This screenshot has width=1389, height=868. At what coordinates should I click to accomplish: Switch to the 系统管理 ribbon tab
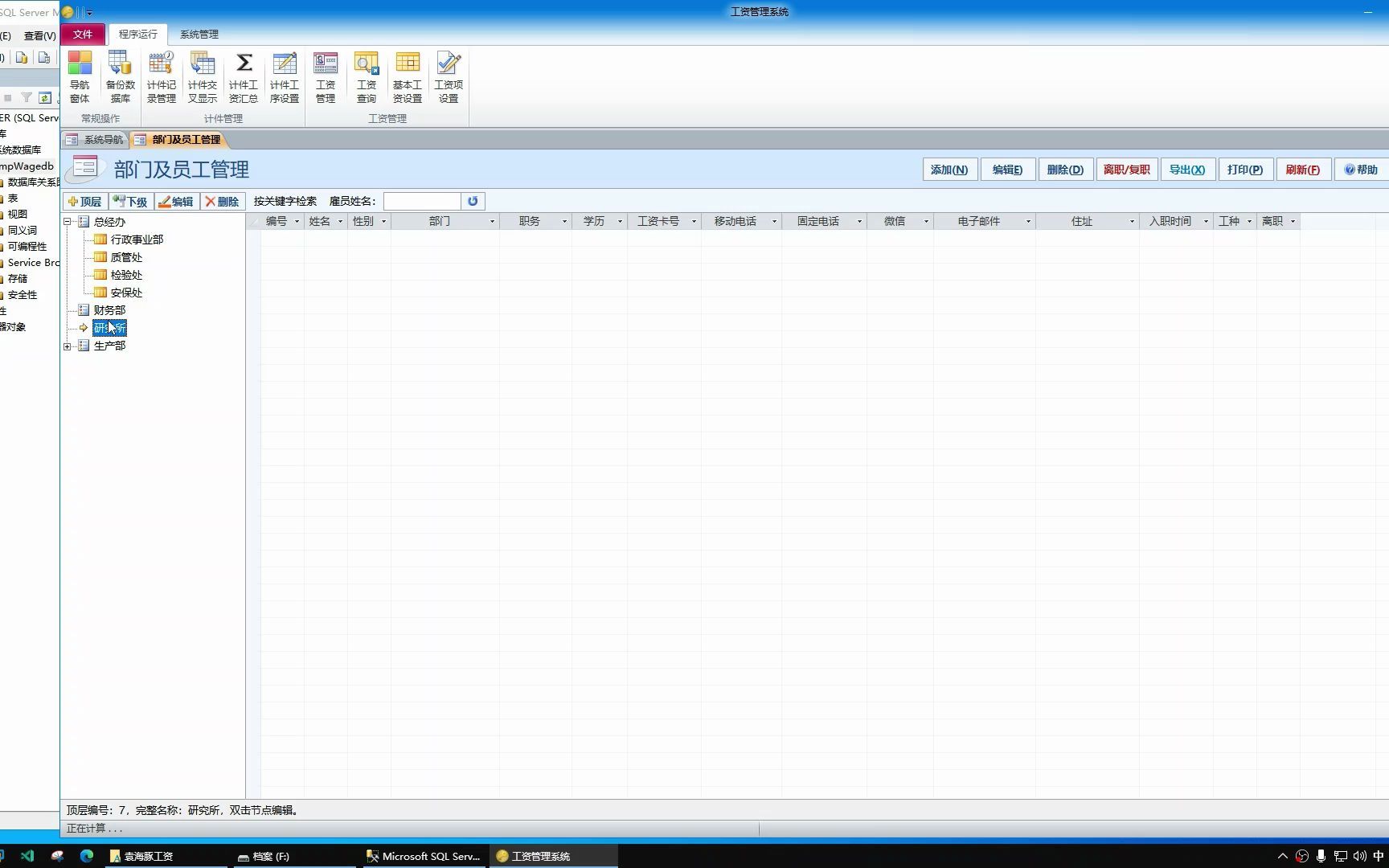(198, 34)
